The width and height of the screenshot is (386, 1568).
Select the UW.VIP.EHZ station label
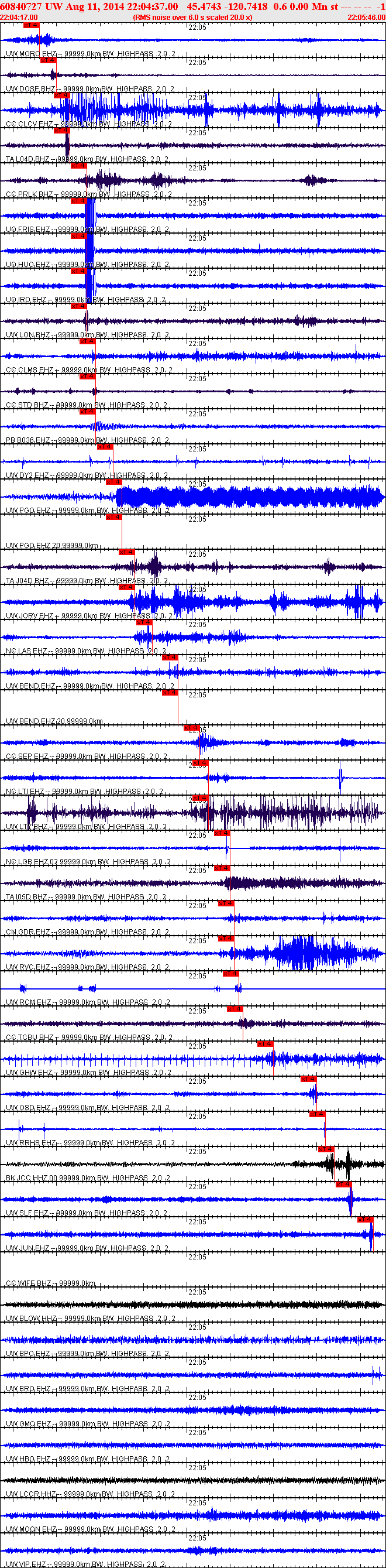point(85,1564)
